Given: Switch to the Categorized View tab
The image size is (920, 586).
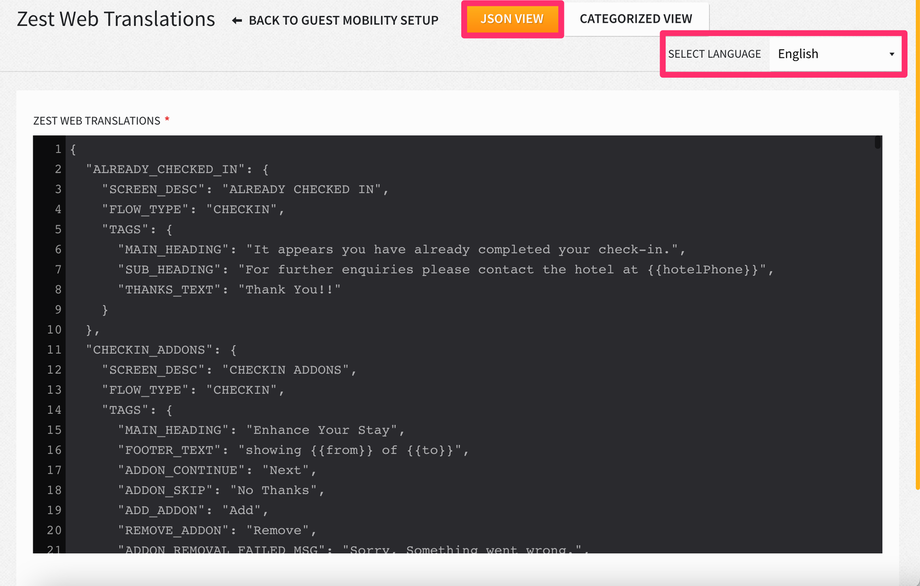Looking at the screenshot, I should [636, 19].
